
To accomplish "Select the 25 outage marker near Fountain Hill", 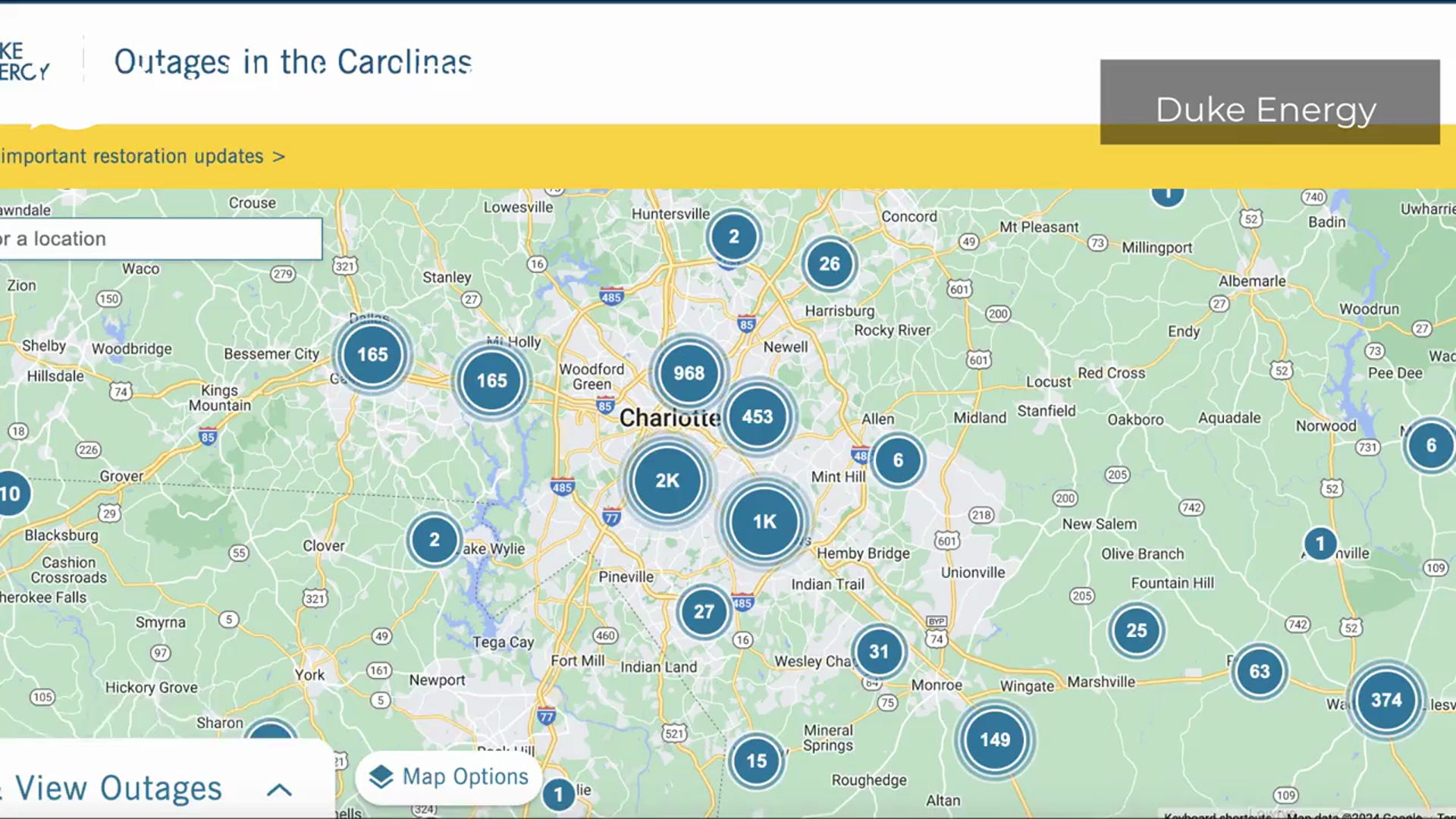I will [x=1136, y=630].
